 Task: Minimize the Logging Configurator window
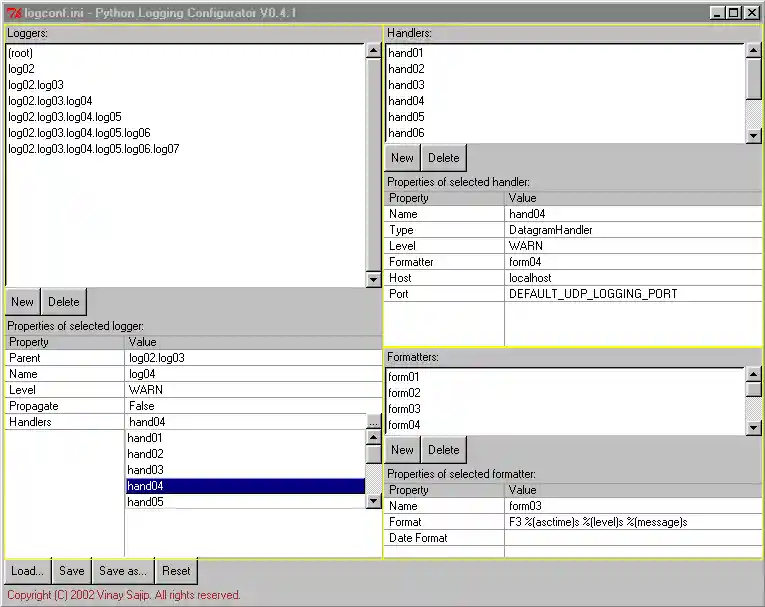pos(717,13)
